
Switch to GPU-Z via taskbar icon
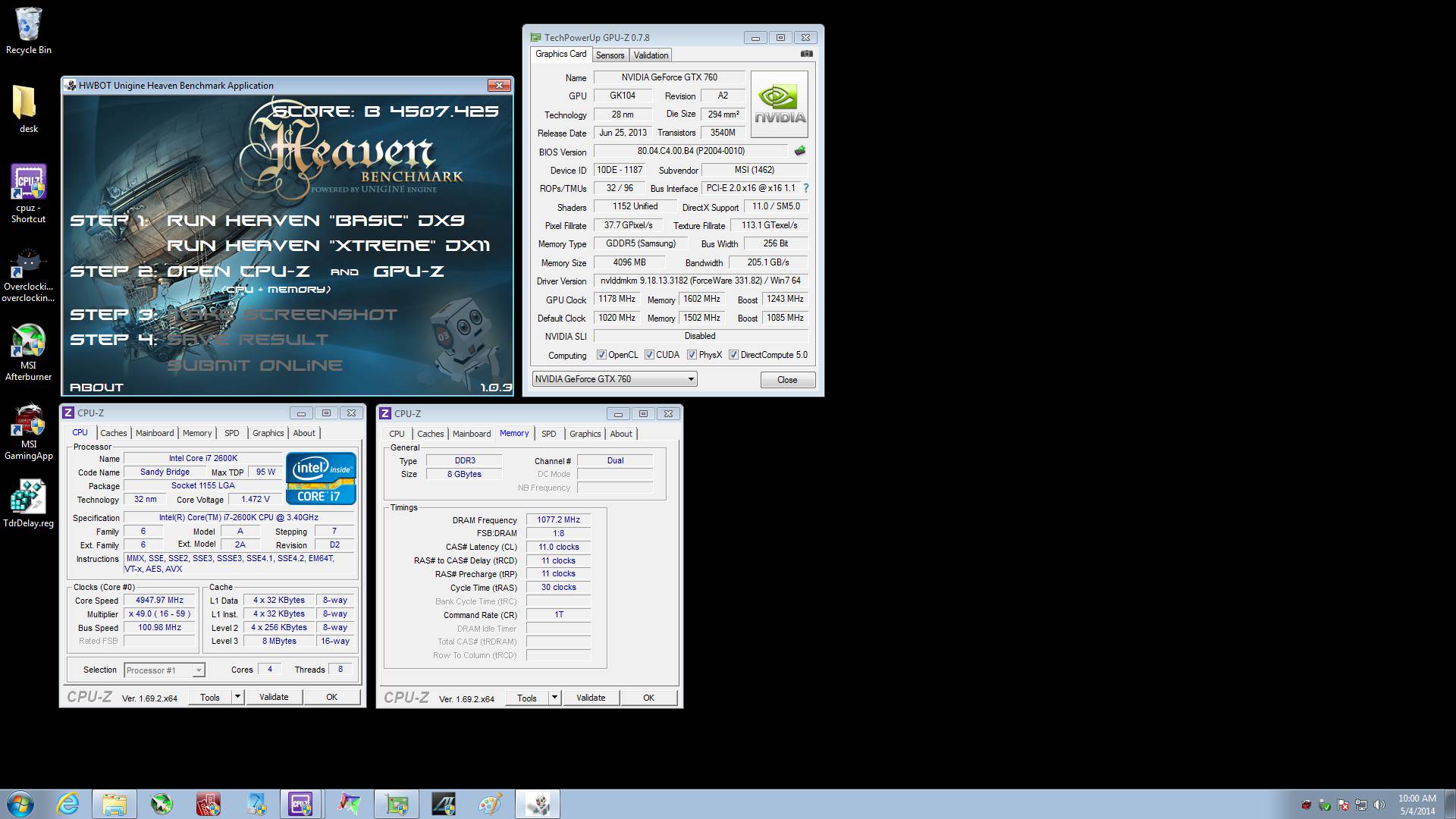(x=396, y=804)
